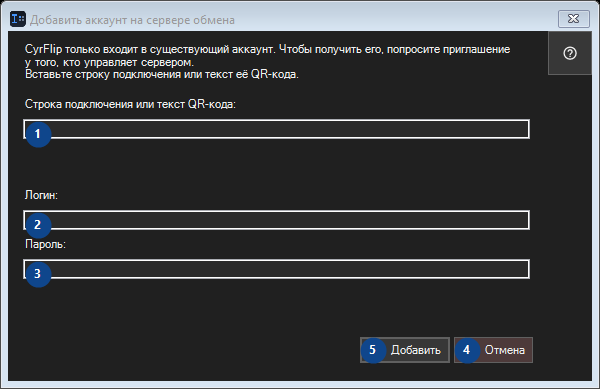This screenshot has height=389, width=600.
Task: Click the title text 'Добавить аккаунт на сервере обмена'
Action: click(132, 20)
